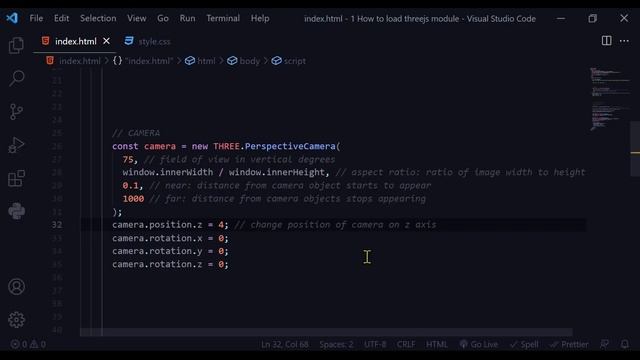
Task: Click the value 1000 in the code
Action: tap(133, 199)
